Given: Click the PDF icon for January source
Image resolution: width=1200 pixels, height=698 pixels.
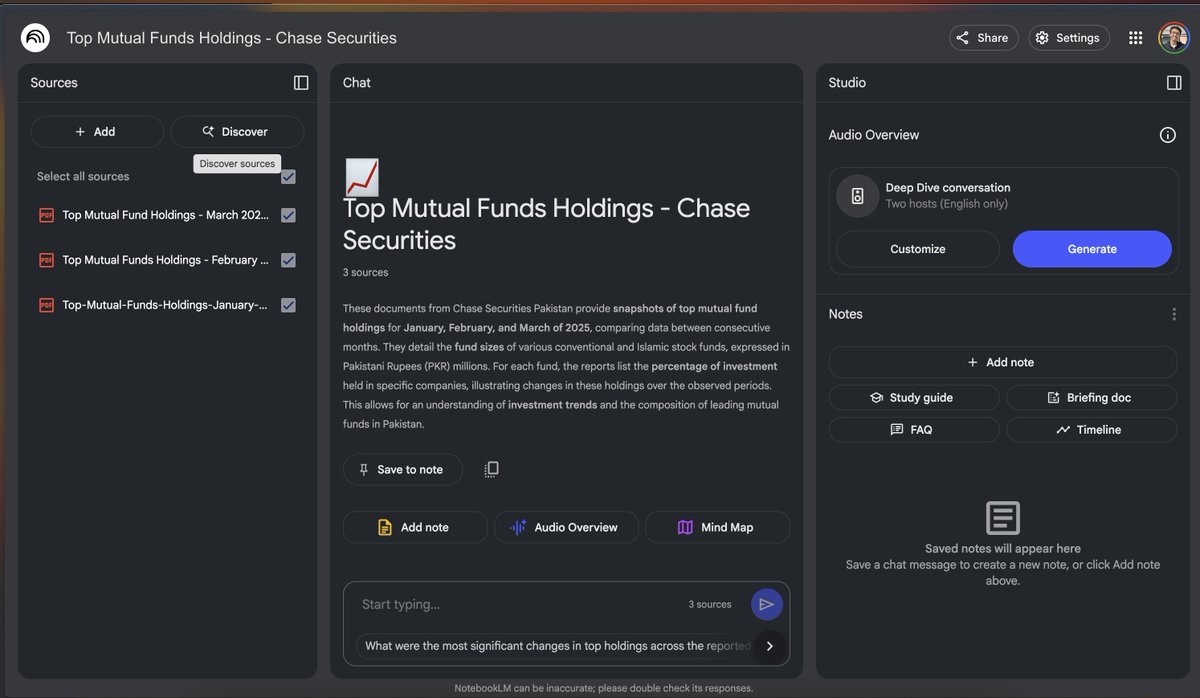Looking at the screenshot, I should pyautogui.click(x=46, y=305).
